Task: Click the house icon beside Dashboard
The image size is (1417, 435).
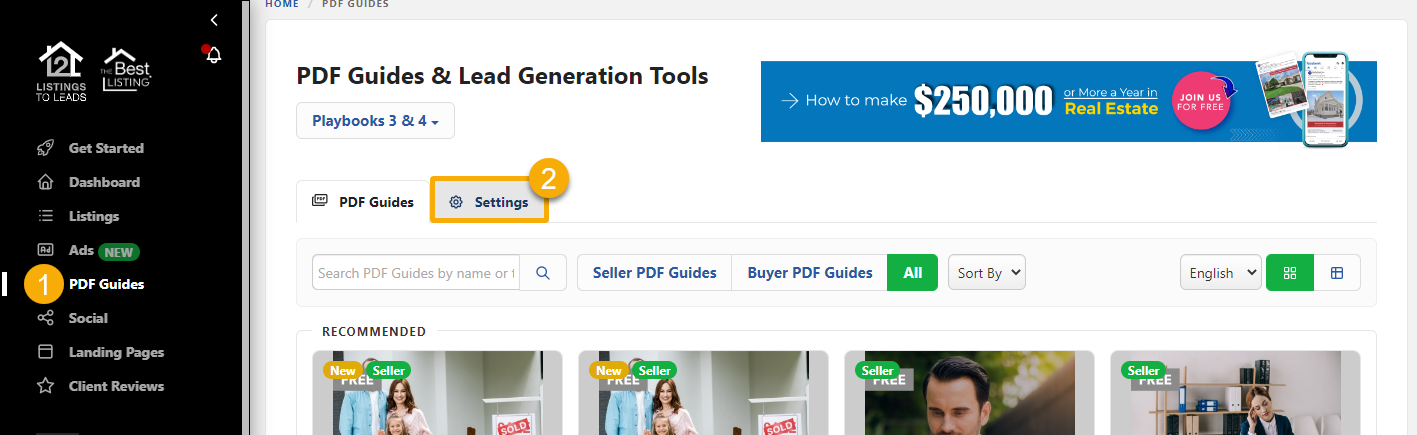Action: tap(45, 182)
